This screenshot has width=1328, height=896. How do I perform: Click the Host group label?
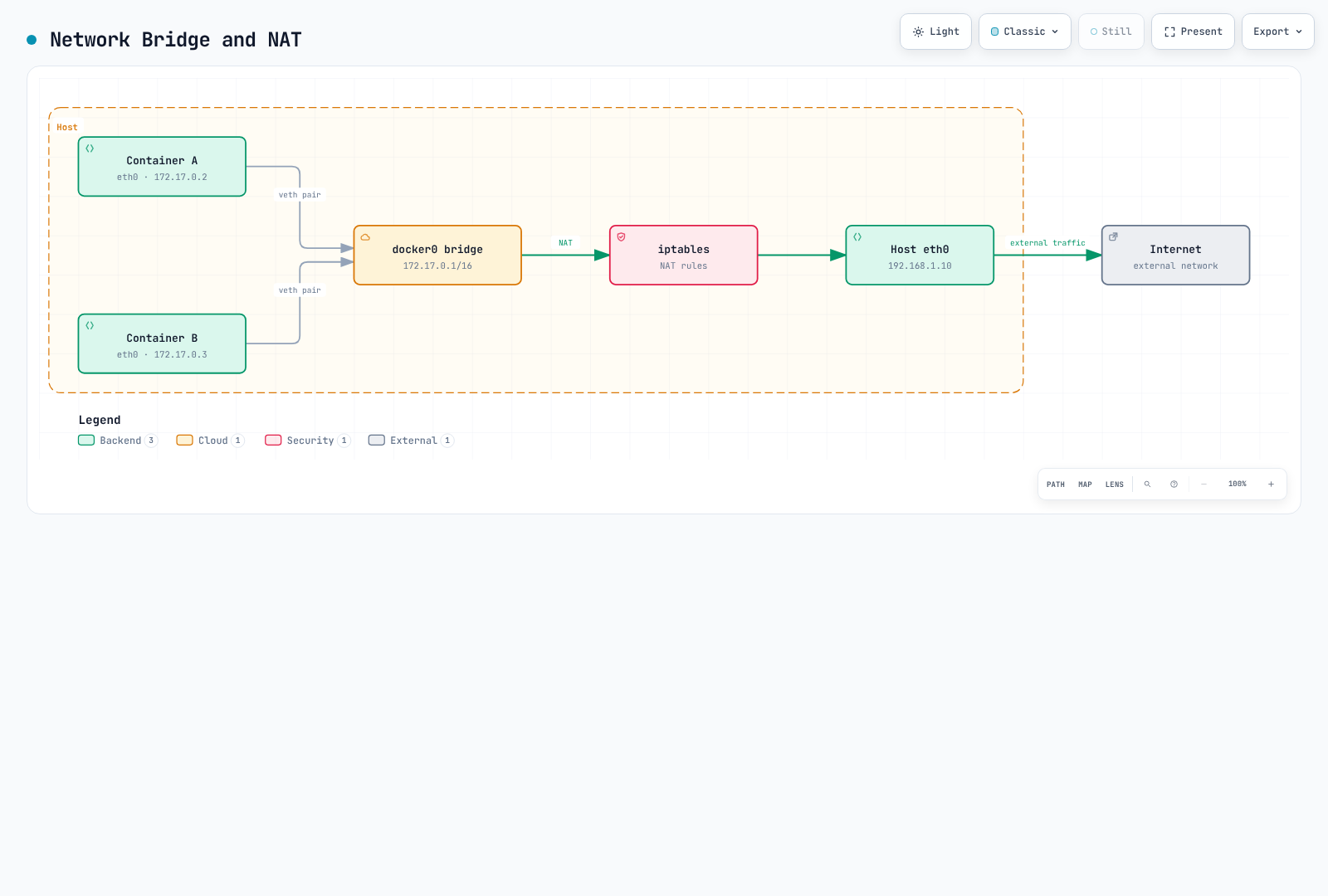point(67,128)
